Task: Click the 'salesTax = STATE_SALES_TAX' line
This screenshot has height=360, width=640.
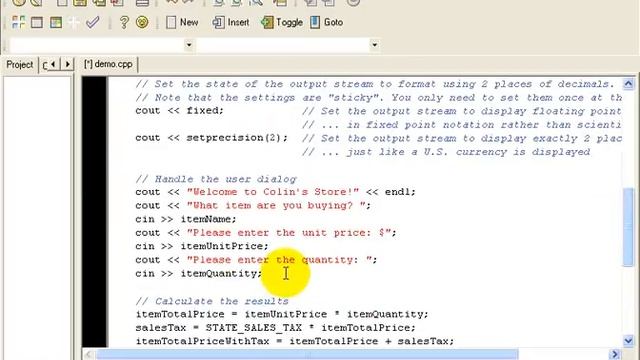Action: coord(276,328)
